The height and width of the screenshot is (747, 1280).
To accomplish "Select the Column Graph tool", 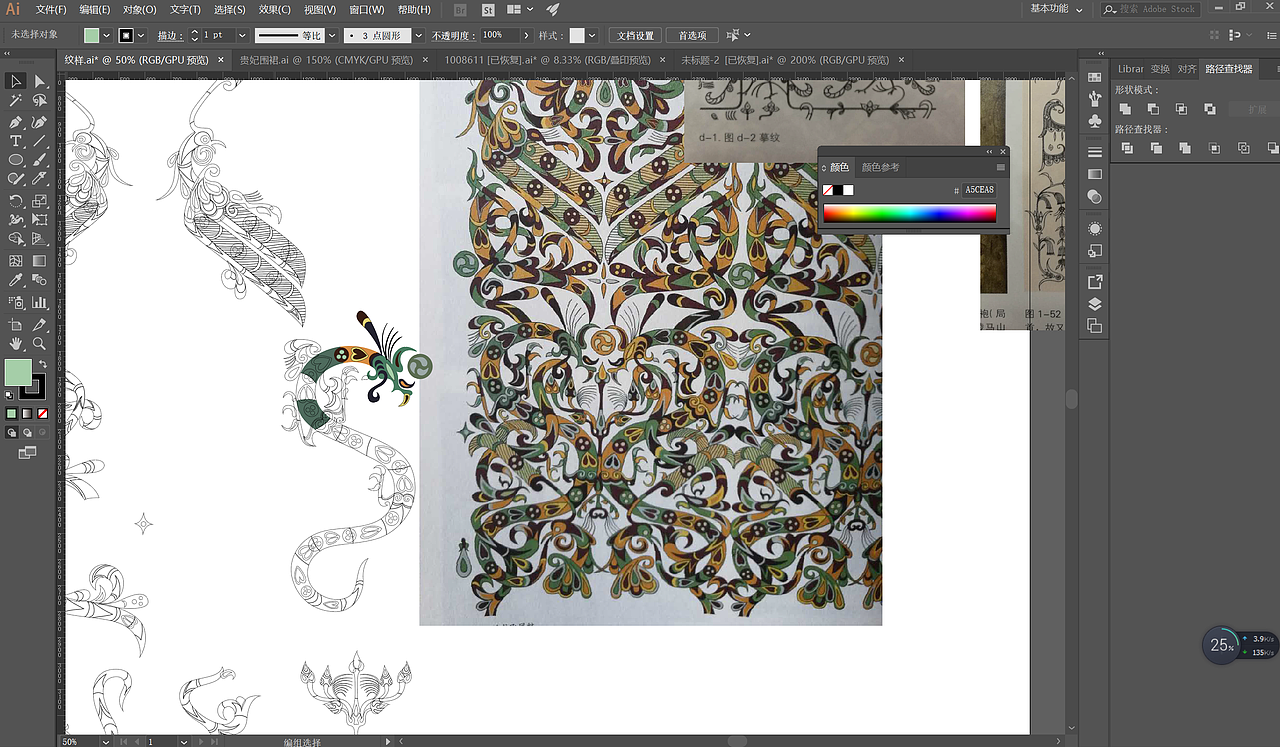I will [40, 302].
